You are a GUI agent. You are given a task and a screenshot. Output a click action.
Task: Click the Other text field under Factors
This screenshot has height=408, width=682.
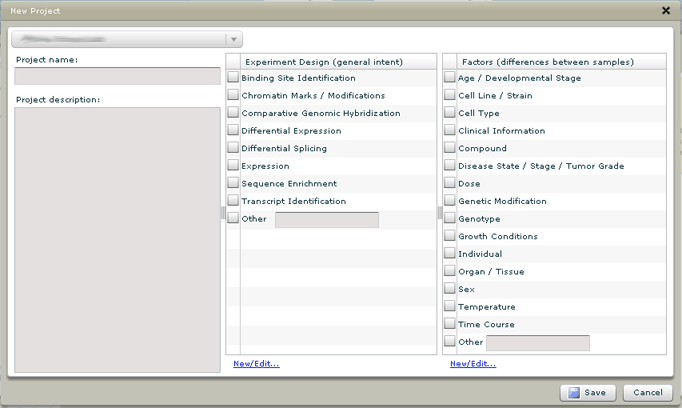[x=538, y=343]
